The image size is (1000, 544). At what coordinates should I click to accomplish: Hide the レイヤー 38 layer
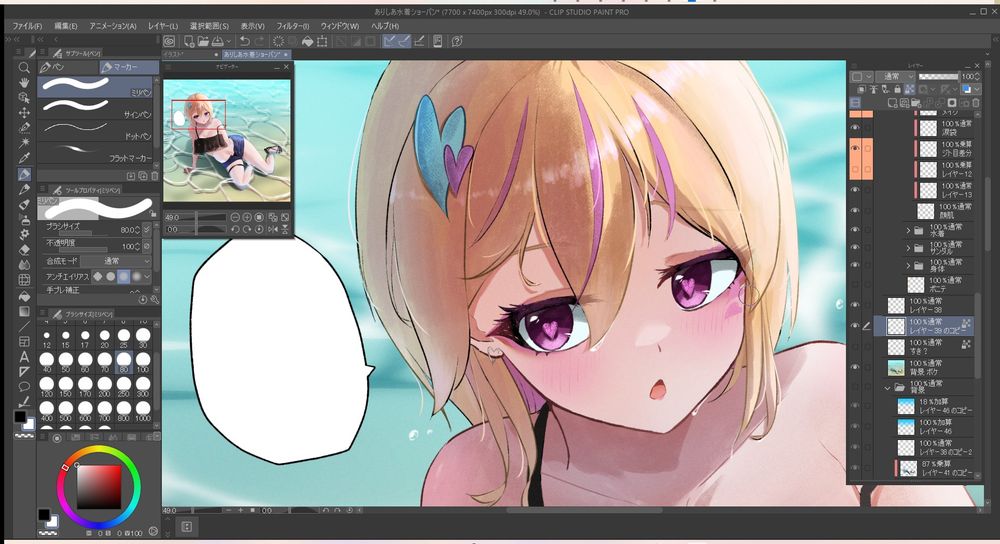tap(855, 305)
